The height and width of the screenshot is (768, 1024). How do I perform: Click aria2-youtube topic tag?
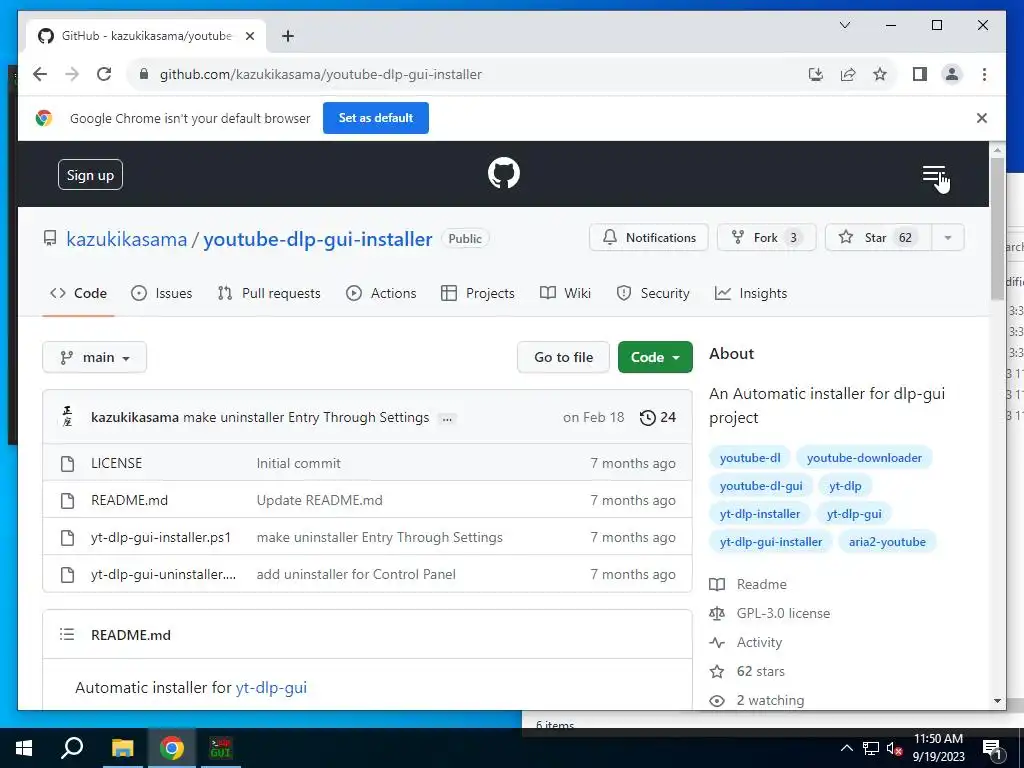click(887, 542)
